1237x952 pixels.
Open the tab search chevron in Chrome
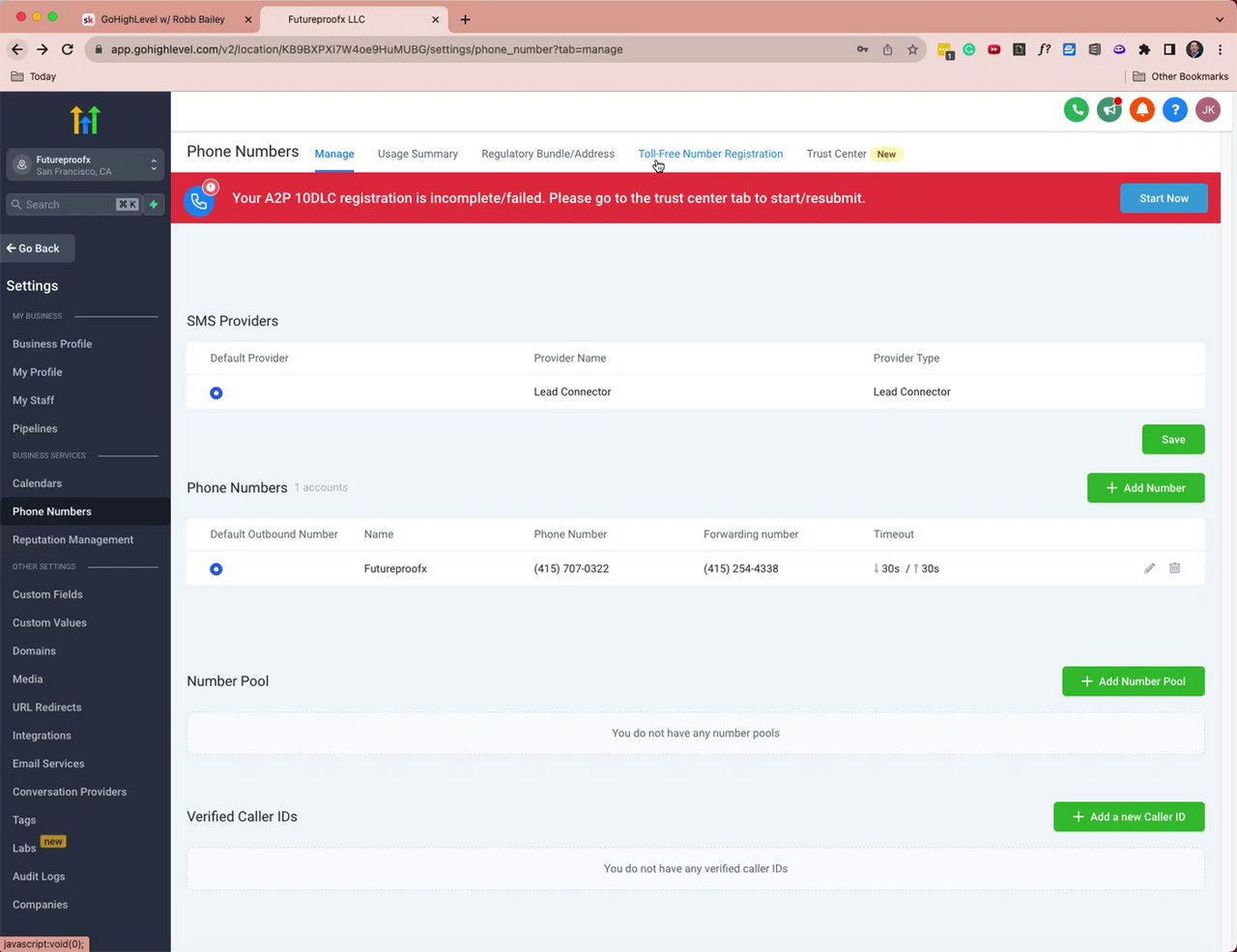click(x=1220, y=19)
